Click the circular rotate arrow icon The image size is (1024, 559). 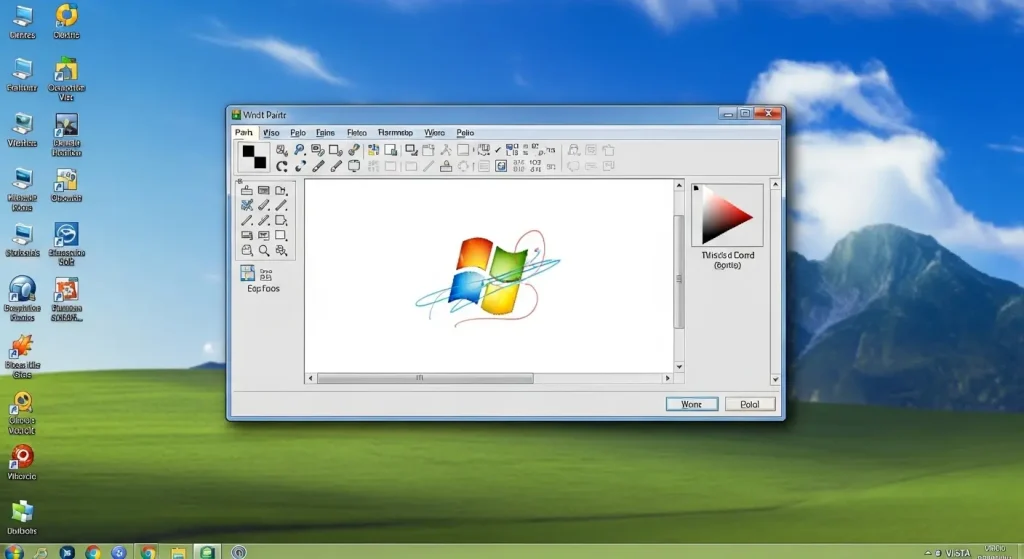click(x=281, y=167)
